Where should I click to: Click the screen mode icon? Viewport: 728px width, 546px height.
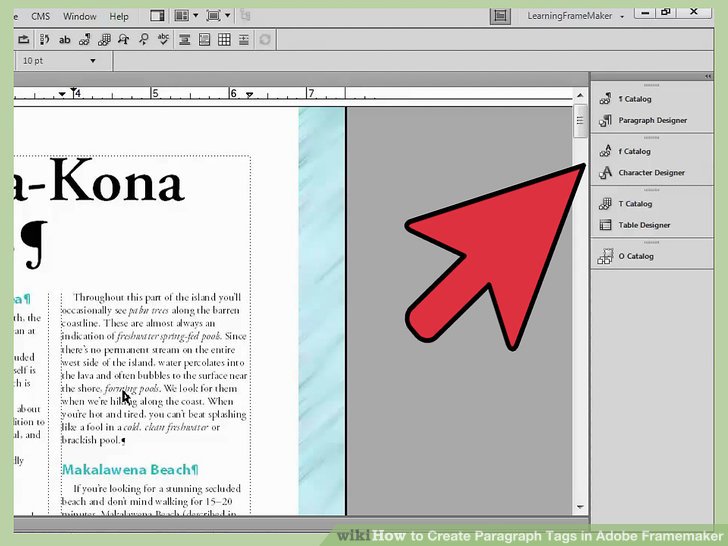tap(213, 16)
